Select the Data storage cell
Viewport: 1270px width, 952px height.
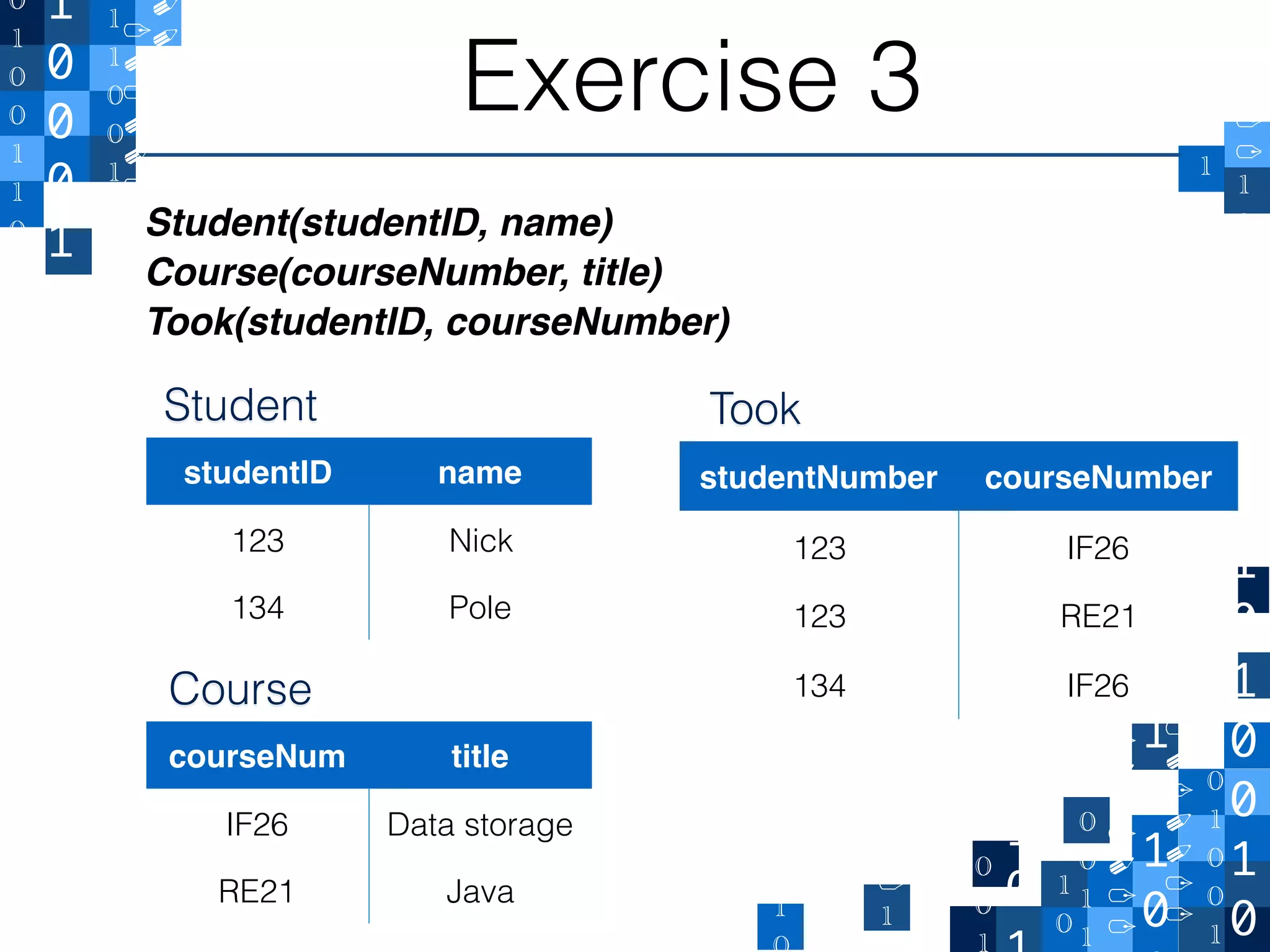(480, 824)
